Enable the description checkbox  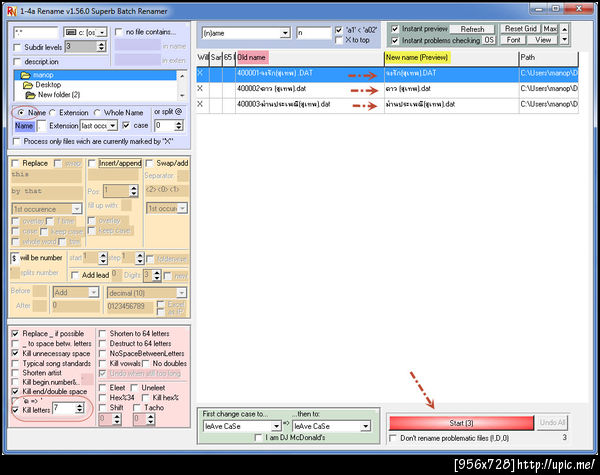coord(17,62)
